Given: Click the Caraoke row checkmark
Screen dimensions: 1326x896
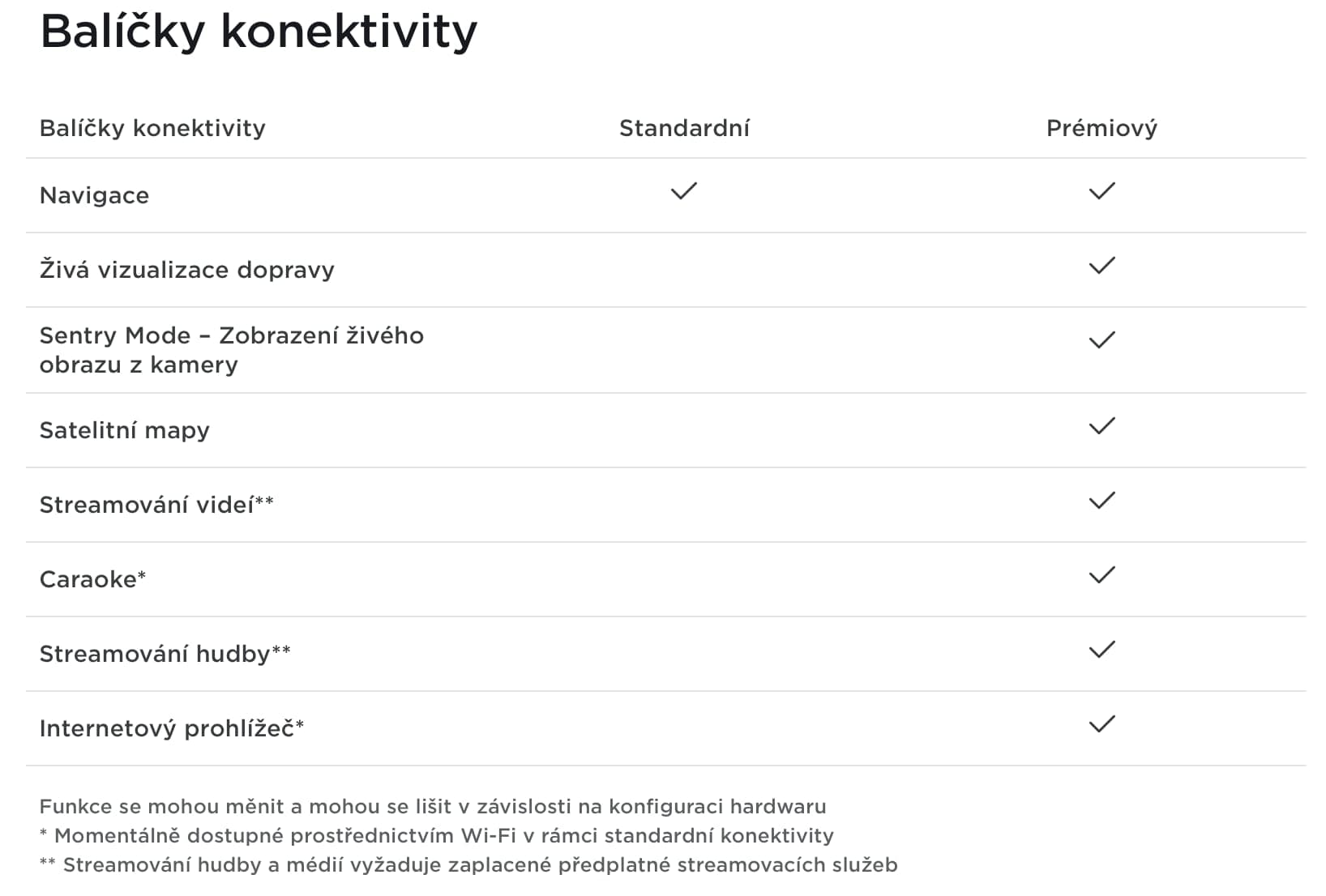Looking at the screenshot, I should point(1101,575).
